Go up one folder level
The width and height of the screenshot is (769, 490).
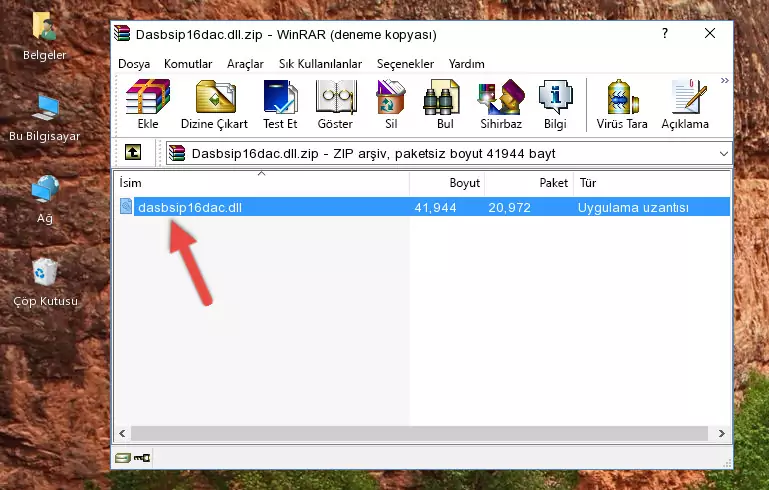click(133, 153)
